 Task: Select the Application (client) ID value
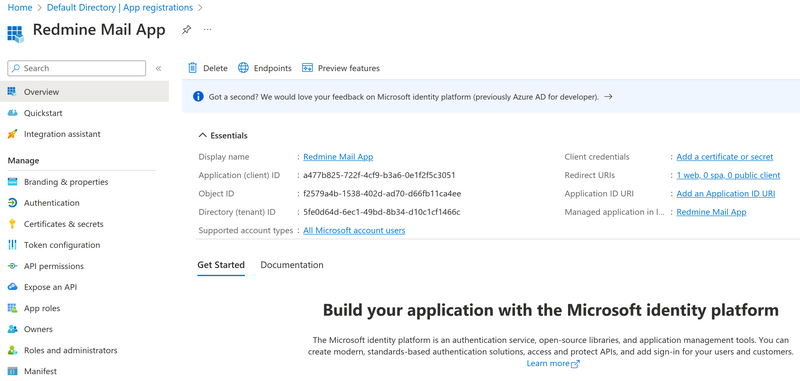(x=379, y=175)
